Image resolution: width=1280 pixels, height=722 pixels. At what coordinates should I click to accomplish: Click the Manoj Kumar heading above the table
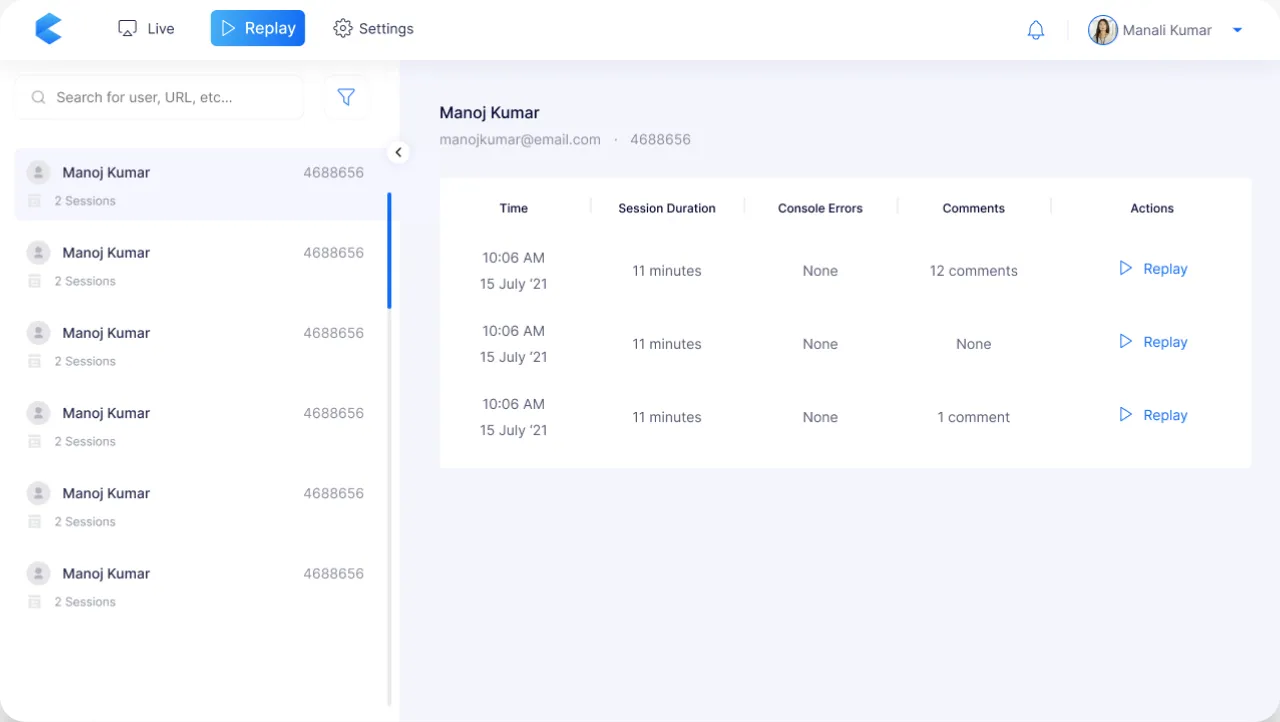click(x=490, y=113)
